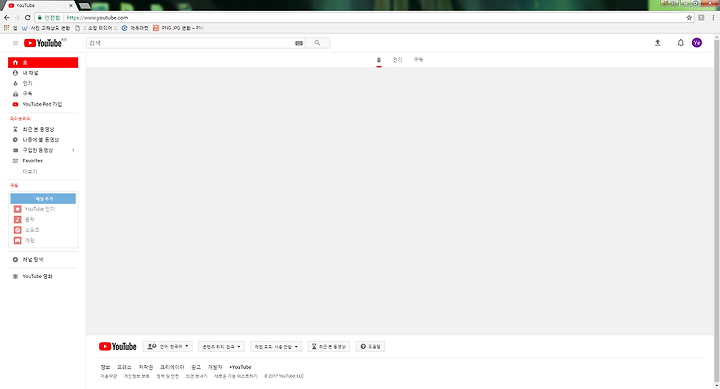The image size is (720, 389).
Task: Go back with browser back arrow
Action: [6, 17]
